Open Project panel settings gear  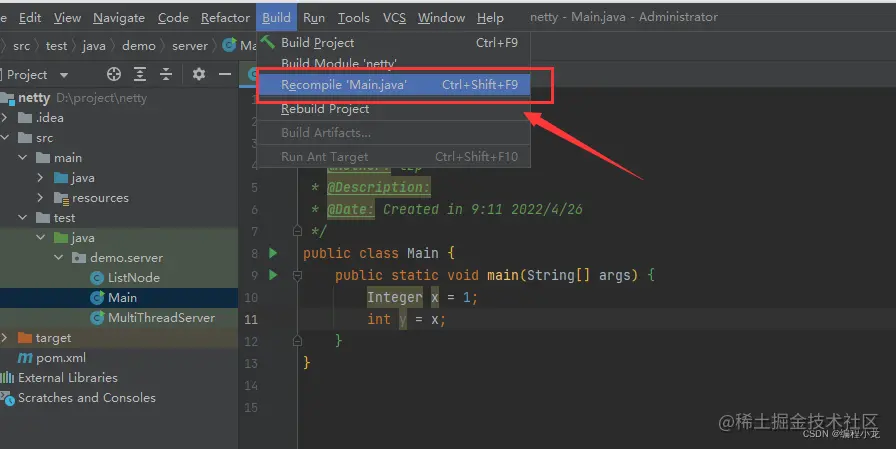pos(198,74)
